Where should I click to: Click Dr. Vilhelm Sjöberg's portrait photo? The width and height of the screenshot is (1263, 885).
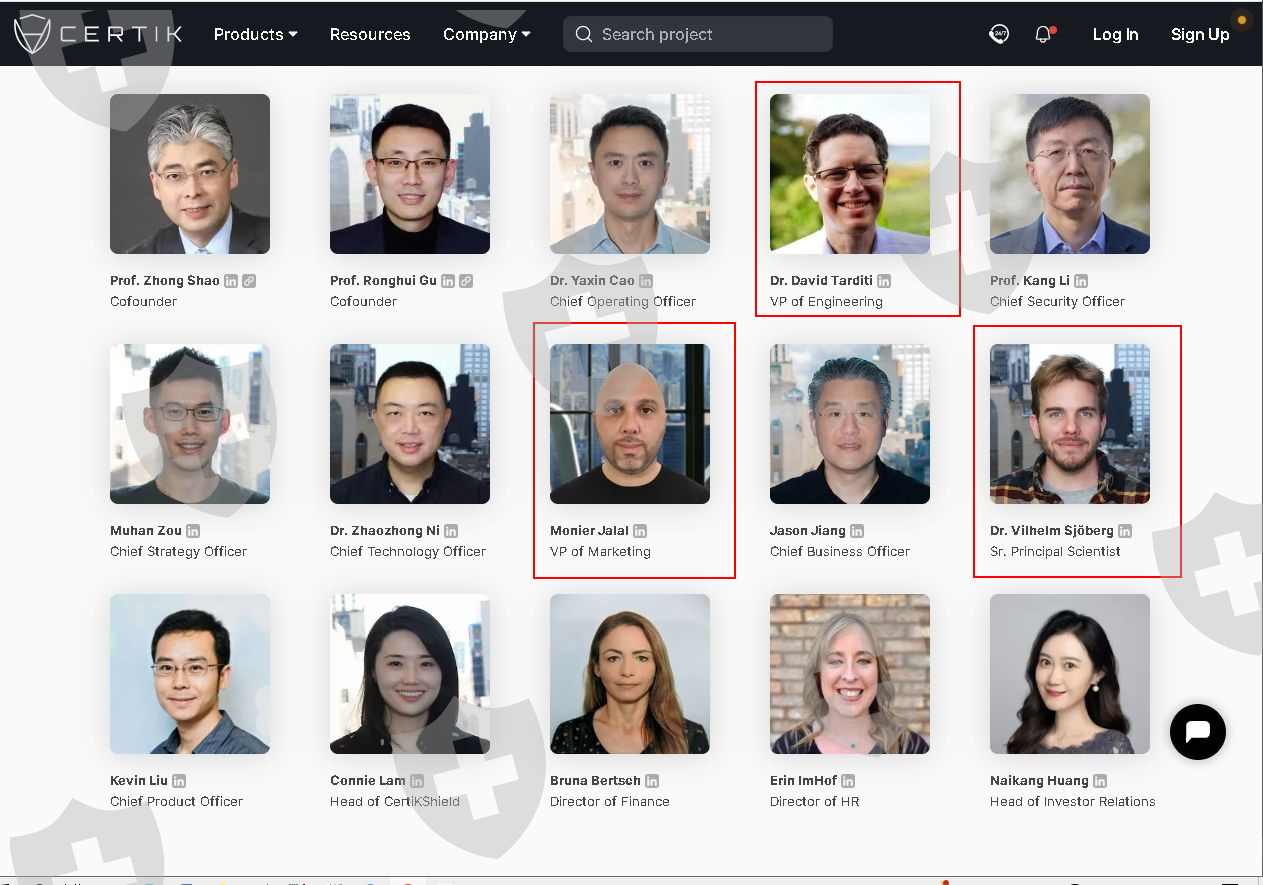click(x=1070, y=424)
